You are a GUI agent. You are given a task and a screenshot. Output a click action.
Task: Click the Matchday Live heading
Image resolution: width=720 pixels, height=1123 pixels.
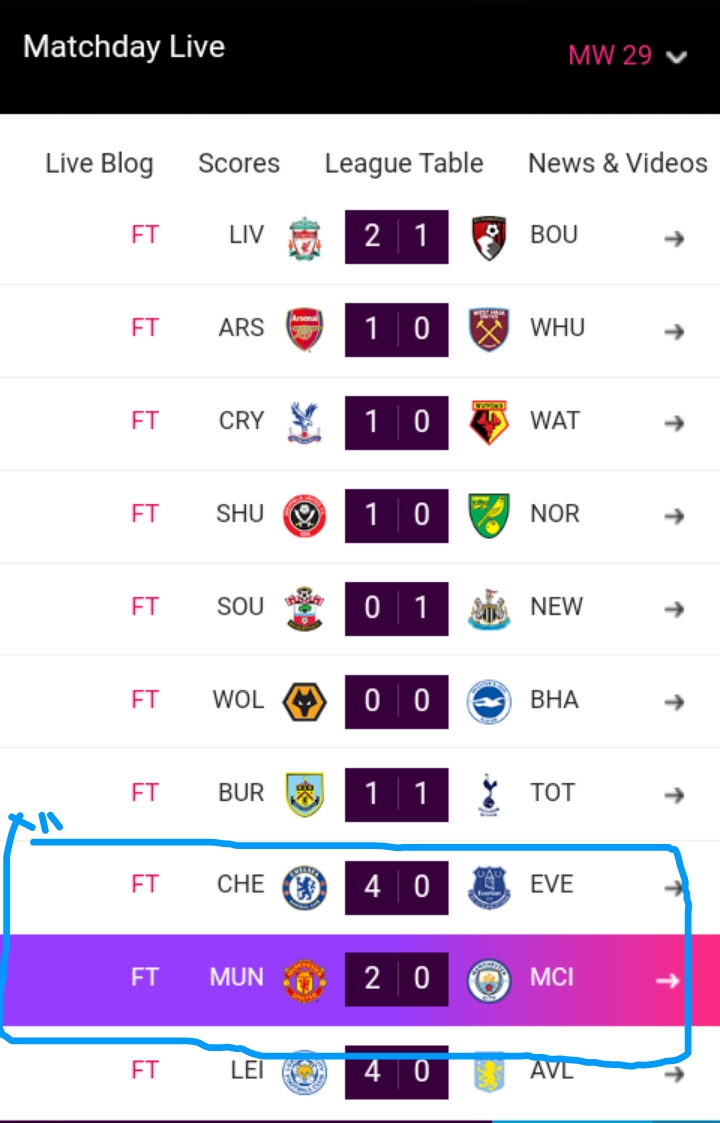(124, 47)
